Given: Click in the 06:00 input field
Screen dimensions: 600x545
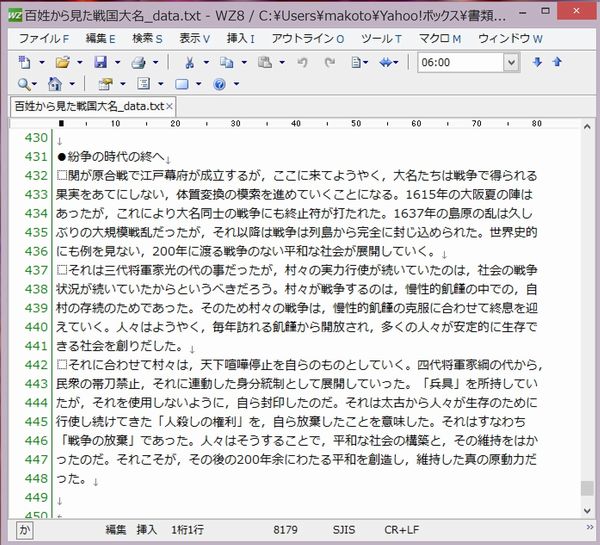Looking at the screenshot, I should coord(460,62).
